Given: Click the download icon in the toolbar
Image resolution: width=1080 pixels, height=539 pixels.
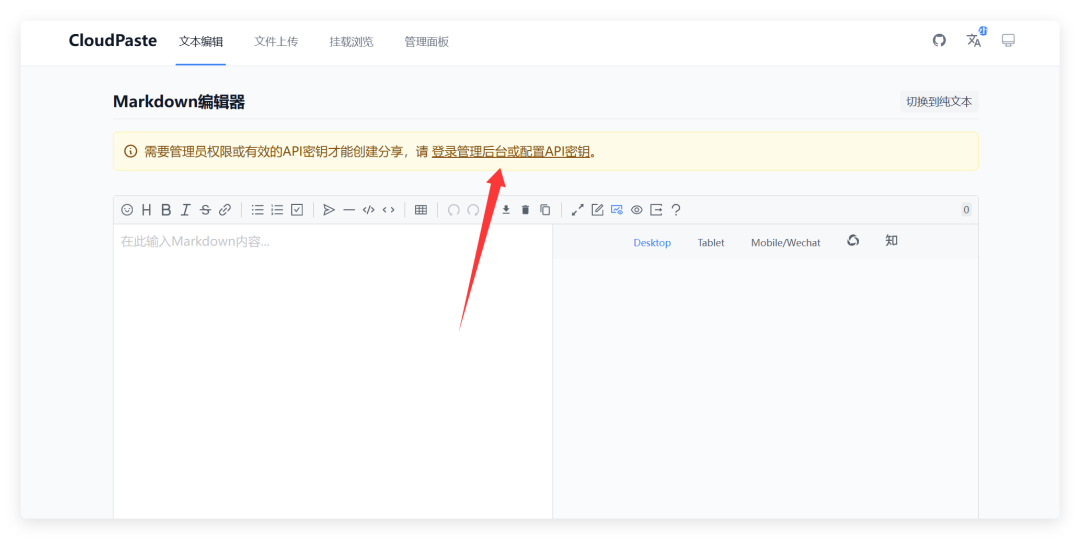Looking at the screenshot, I should (506, 210).
